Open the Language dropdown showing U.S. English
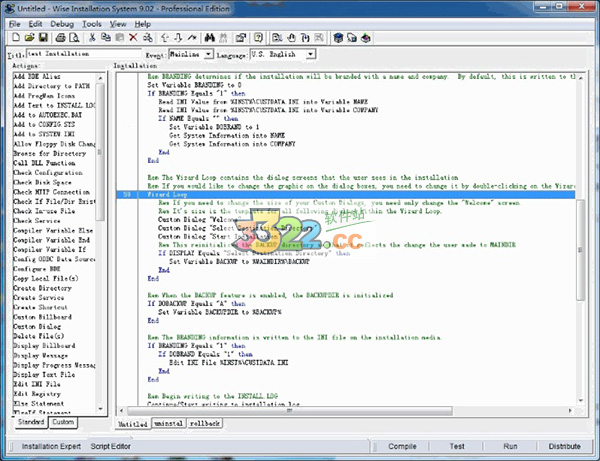The width and height of the screenshot is (600, 461). [x=310, y=54]
